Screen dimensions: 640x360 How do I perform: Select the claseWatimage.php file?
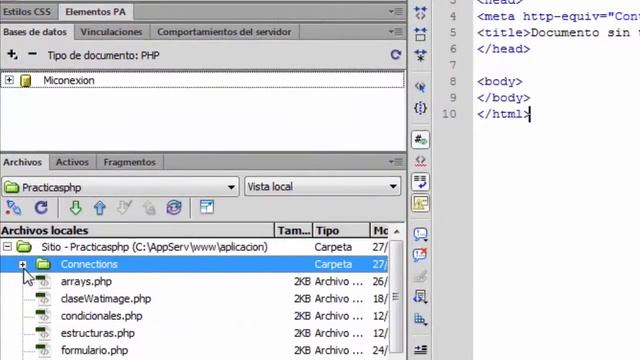click(106, 299)
